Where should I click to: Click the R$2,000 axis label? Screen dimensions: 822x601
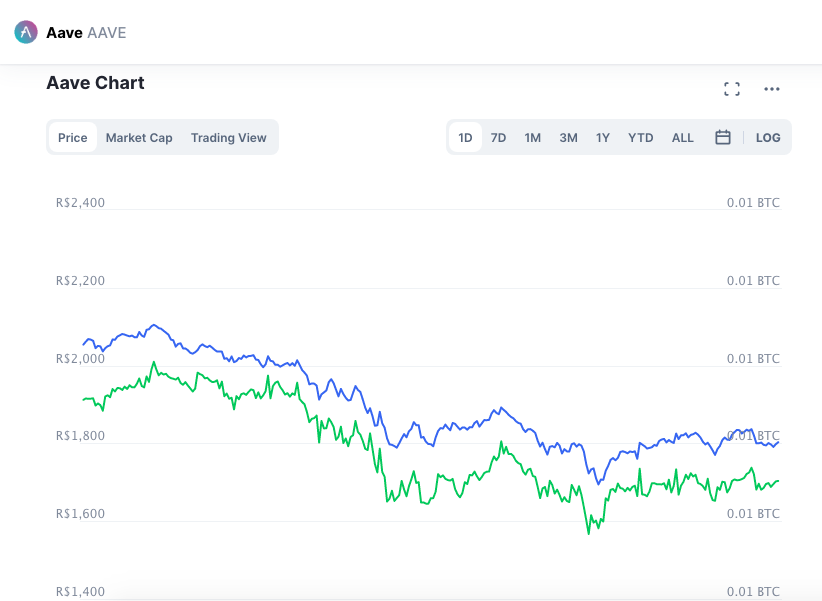click(x=80, y=359)
